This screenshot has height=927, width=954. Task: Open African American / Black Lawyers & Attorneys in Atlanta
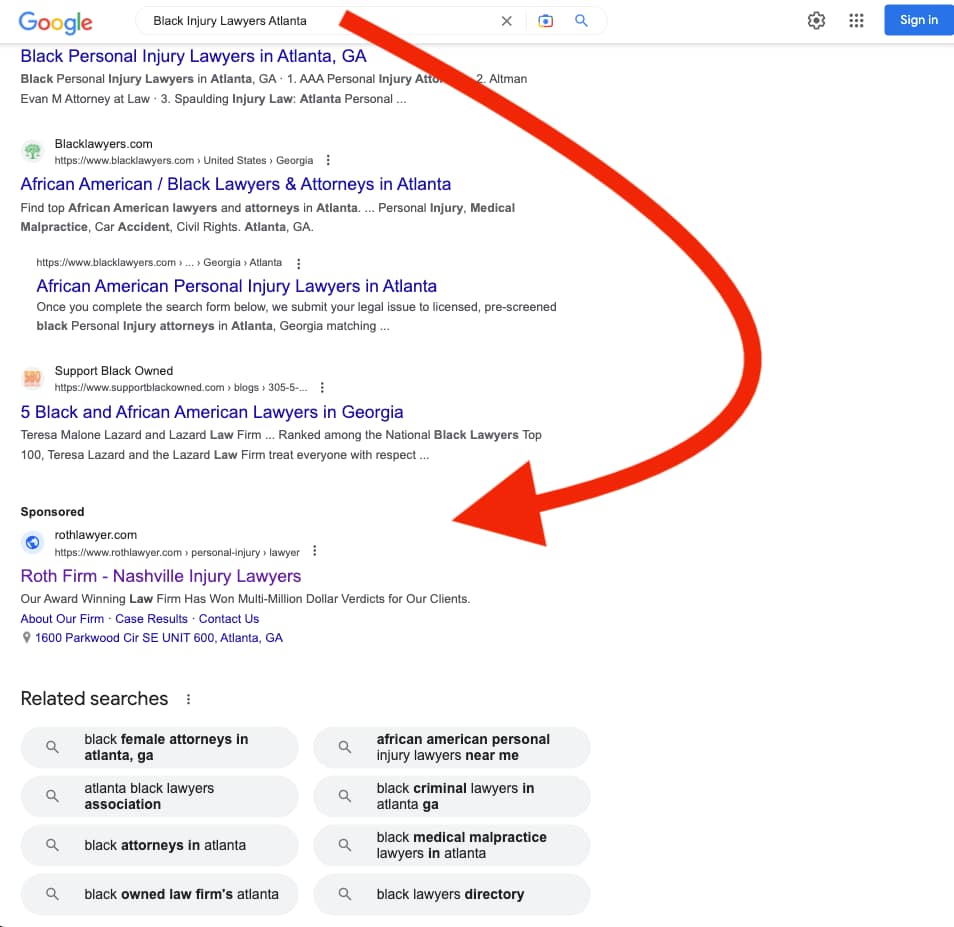tap(235, 184)
